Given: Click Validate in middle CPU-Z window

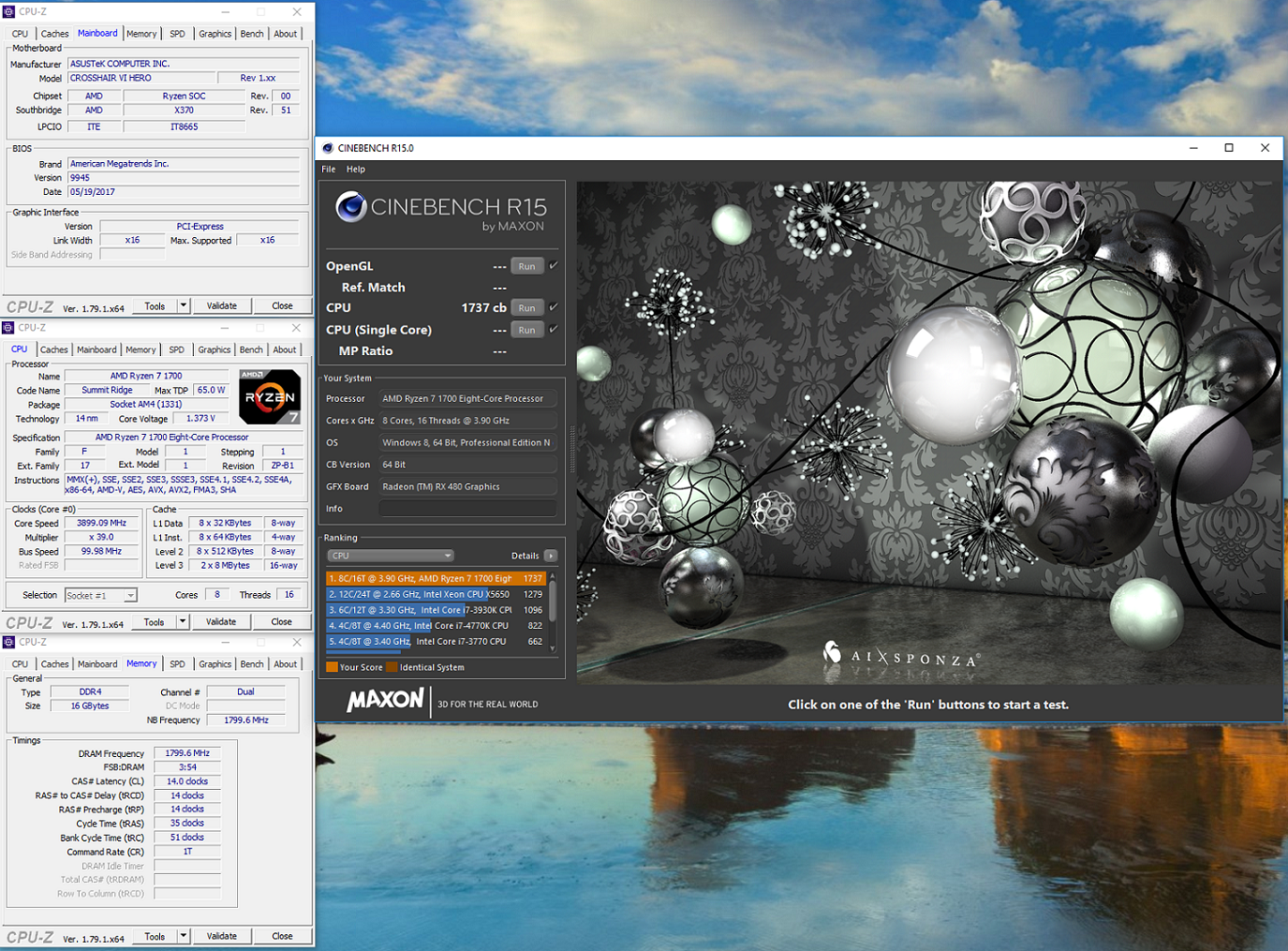Looking at the screenshot, I should click(221, 622).
